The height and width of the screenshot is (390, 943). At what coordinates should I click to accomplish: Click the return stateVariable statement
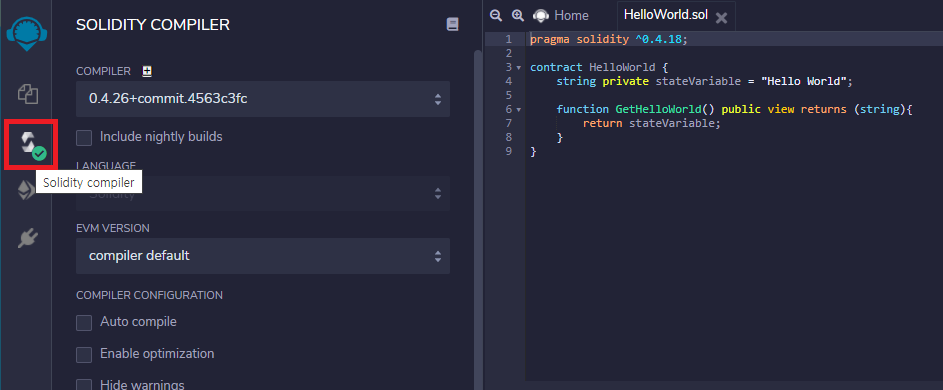pos(651,123)
